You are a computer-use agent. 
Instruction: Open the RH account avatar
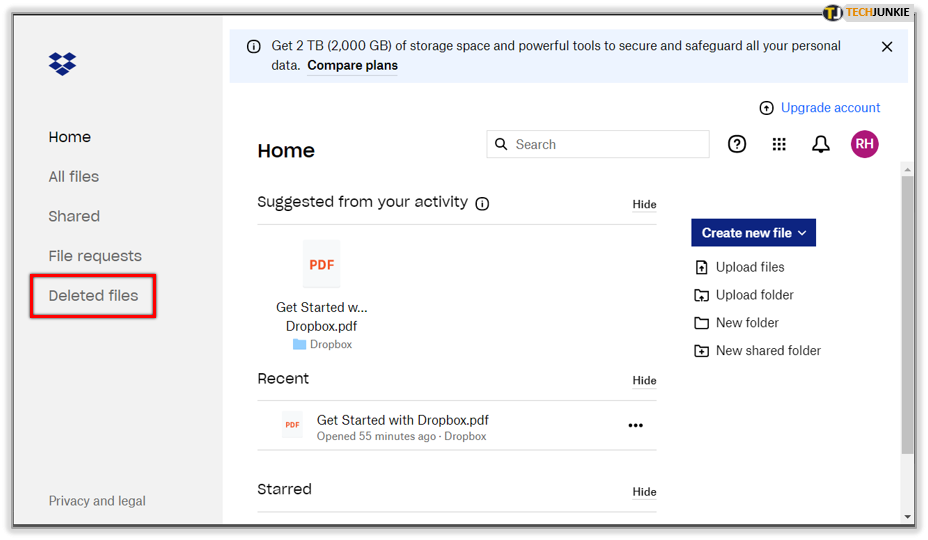pos(864,144)
